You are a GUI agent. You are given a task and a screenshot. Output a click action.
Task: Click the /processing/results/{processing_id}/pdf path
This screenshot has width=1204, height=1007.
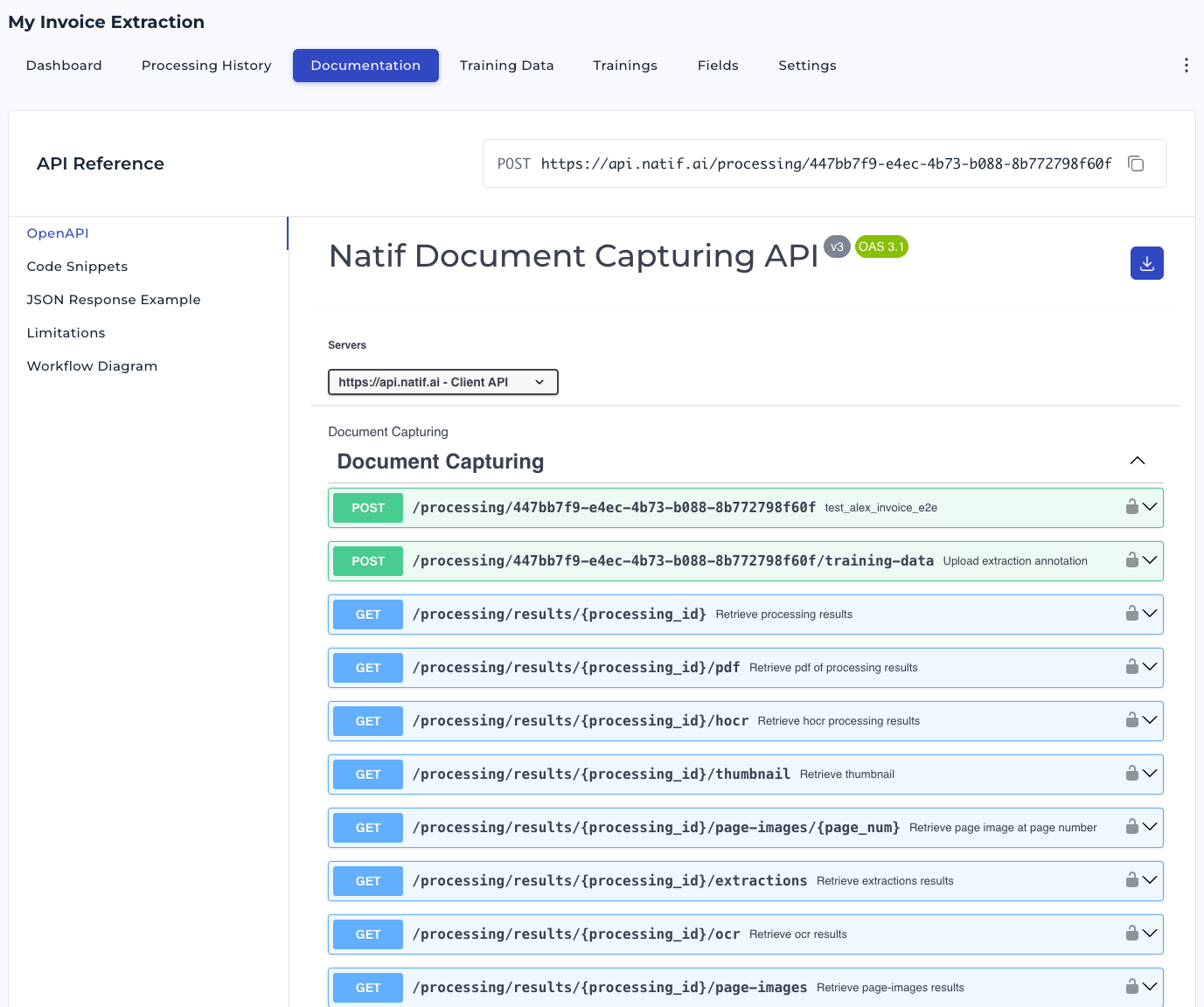(576, 668)
